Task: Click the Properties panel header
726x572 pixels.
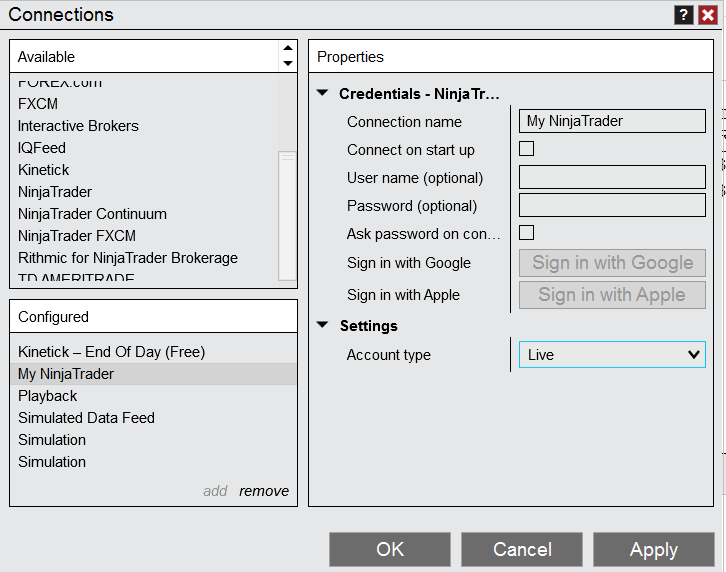Action: pos(511,57)
